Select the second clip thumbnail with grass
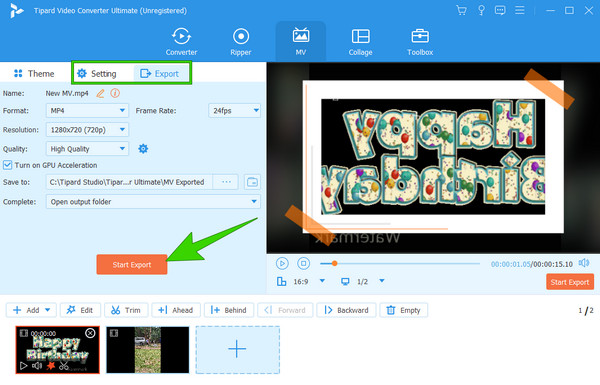 click(148, 350)
